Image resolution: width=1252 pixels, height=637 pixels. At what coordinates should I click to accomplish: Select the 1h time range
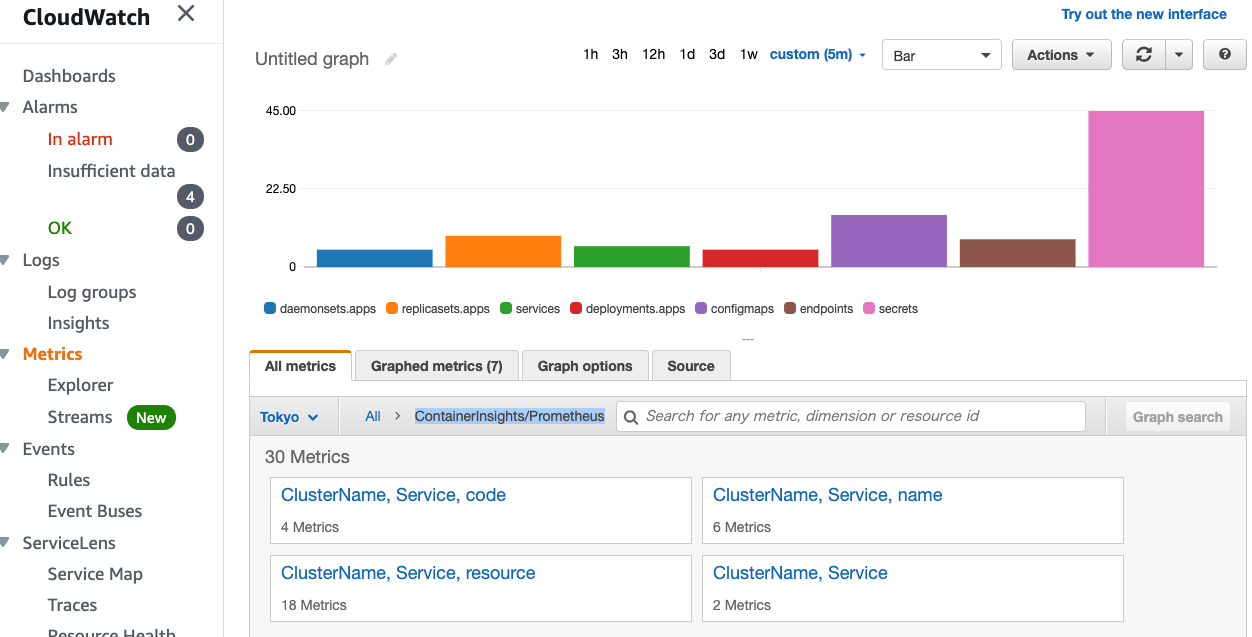(x=591, y=54)
